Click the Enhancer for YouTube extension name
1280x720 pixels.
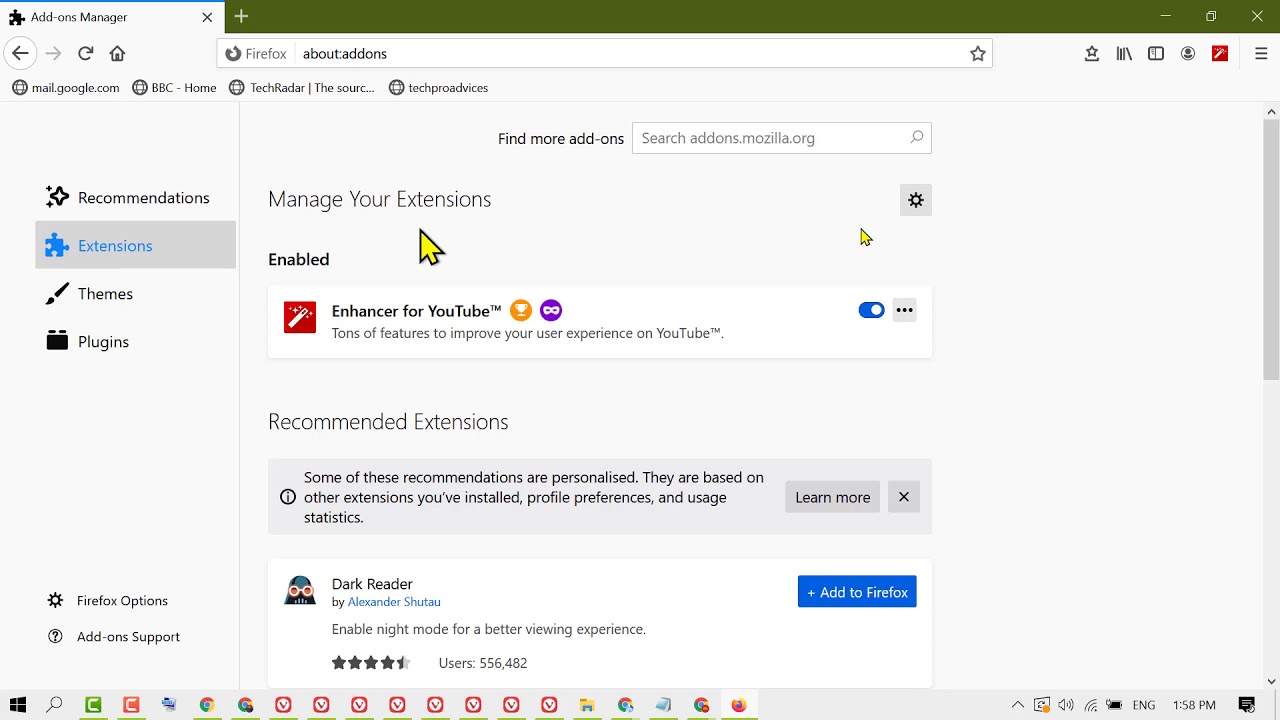(416, 310)
